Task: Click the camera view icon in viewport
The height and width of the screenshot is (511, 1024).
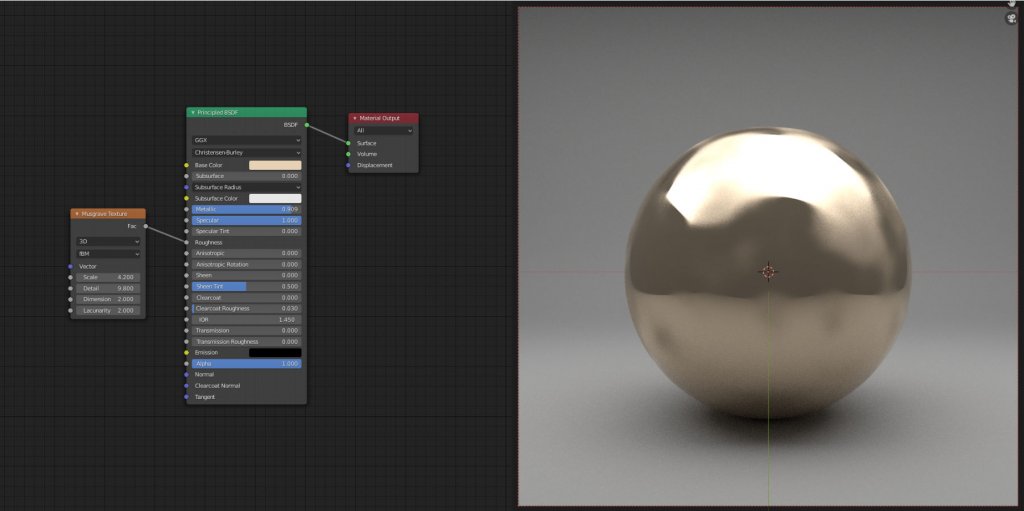Action: tap(1012, 18)
